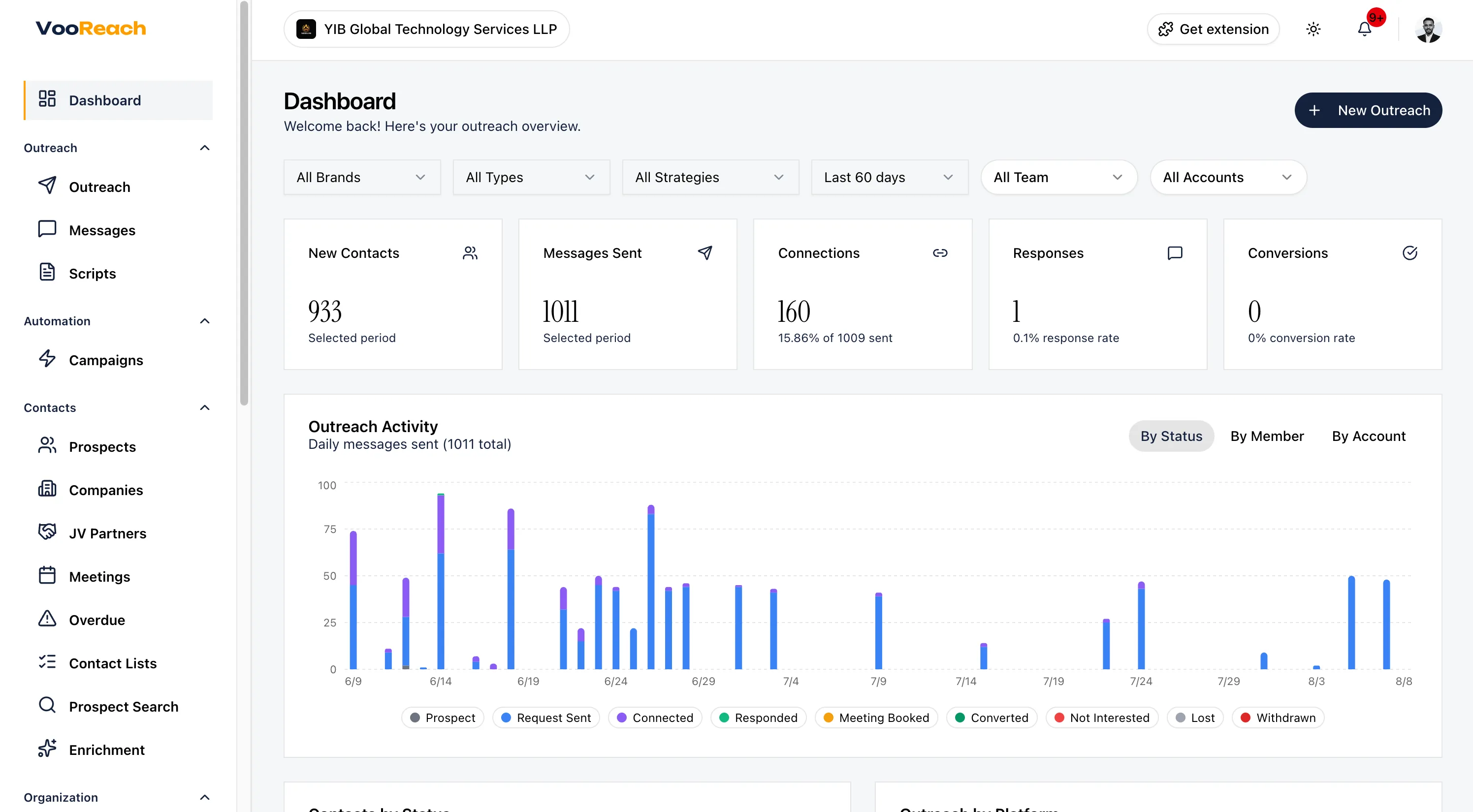Screen dimensions: 1473x812
Task: Open the All Brands dropdown
Action: click(362, 177)
